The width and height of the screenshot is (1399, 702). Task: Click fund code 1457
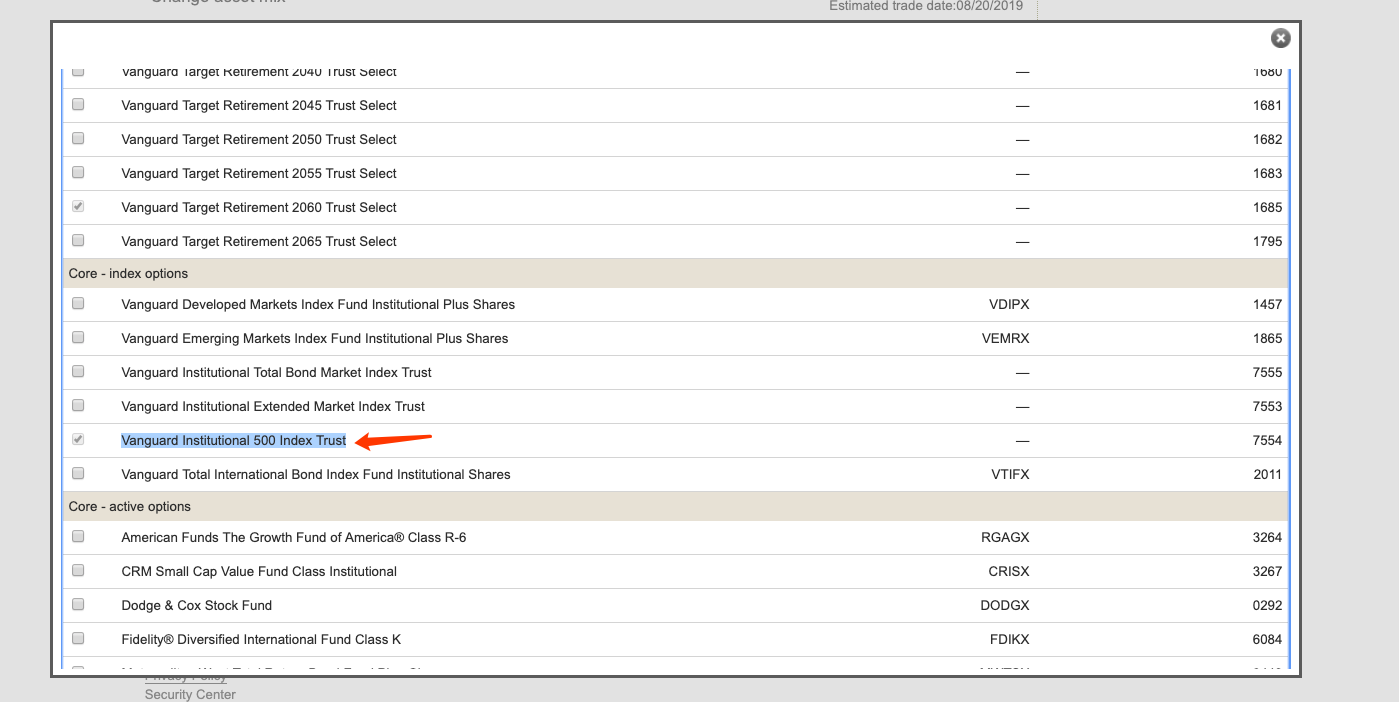tap(1267, 304)
